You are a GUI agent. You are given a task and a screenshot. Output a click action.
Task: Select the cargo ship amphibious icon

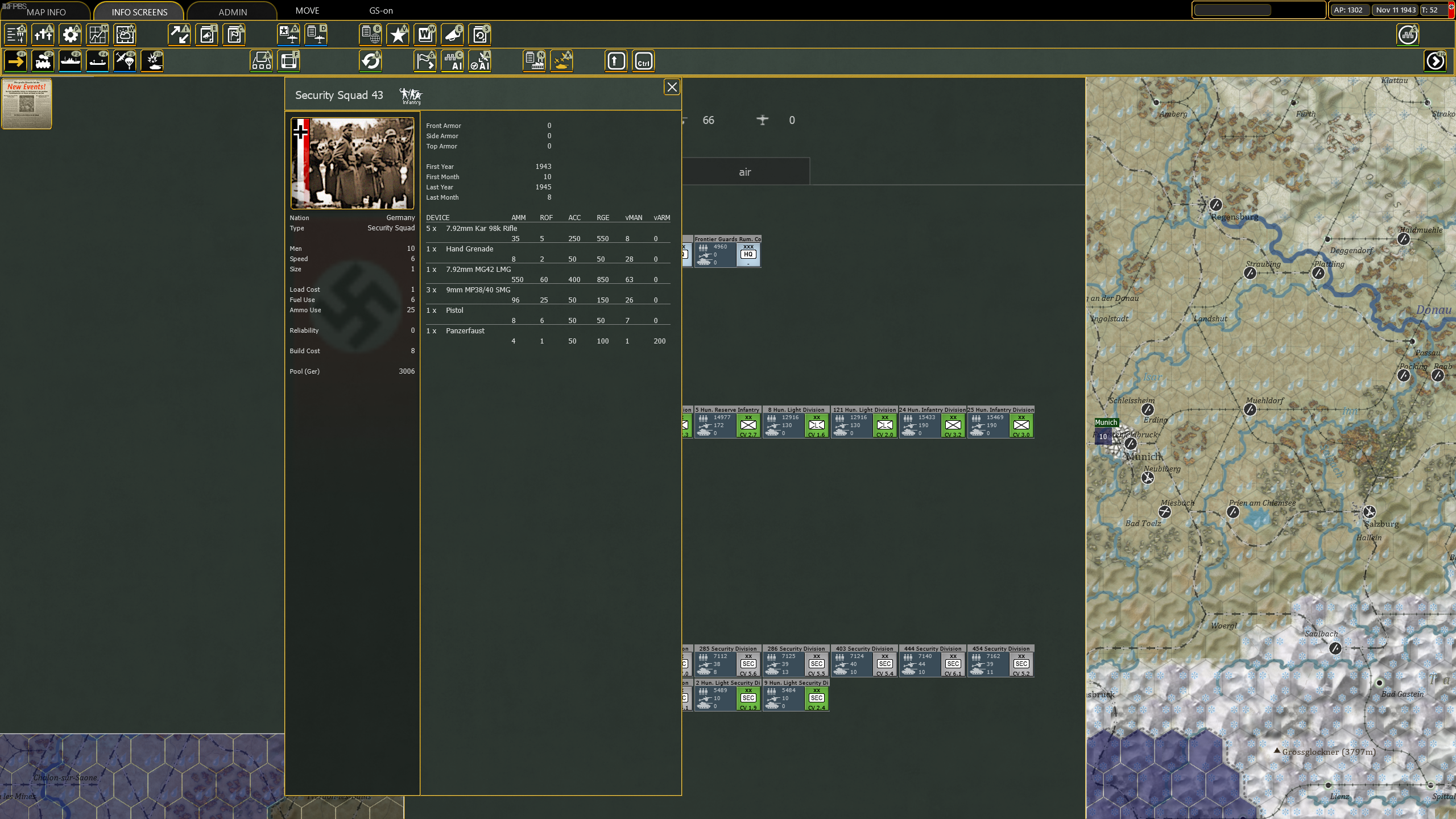point(98,61)
